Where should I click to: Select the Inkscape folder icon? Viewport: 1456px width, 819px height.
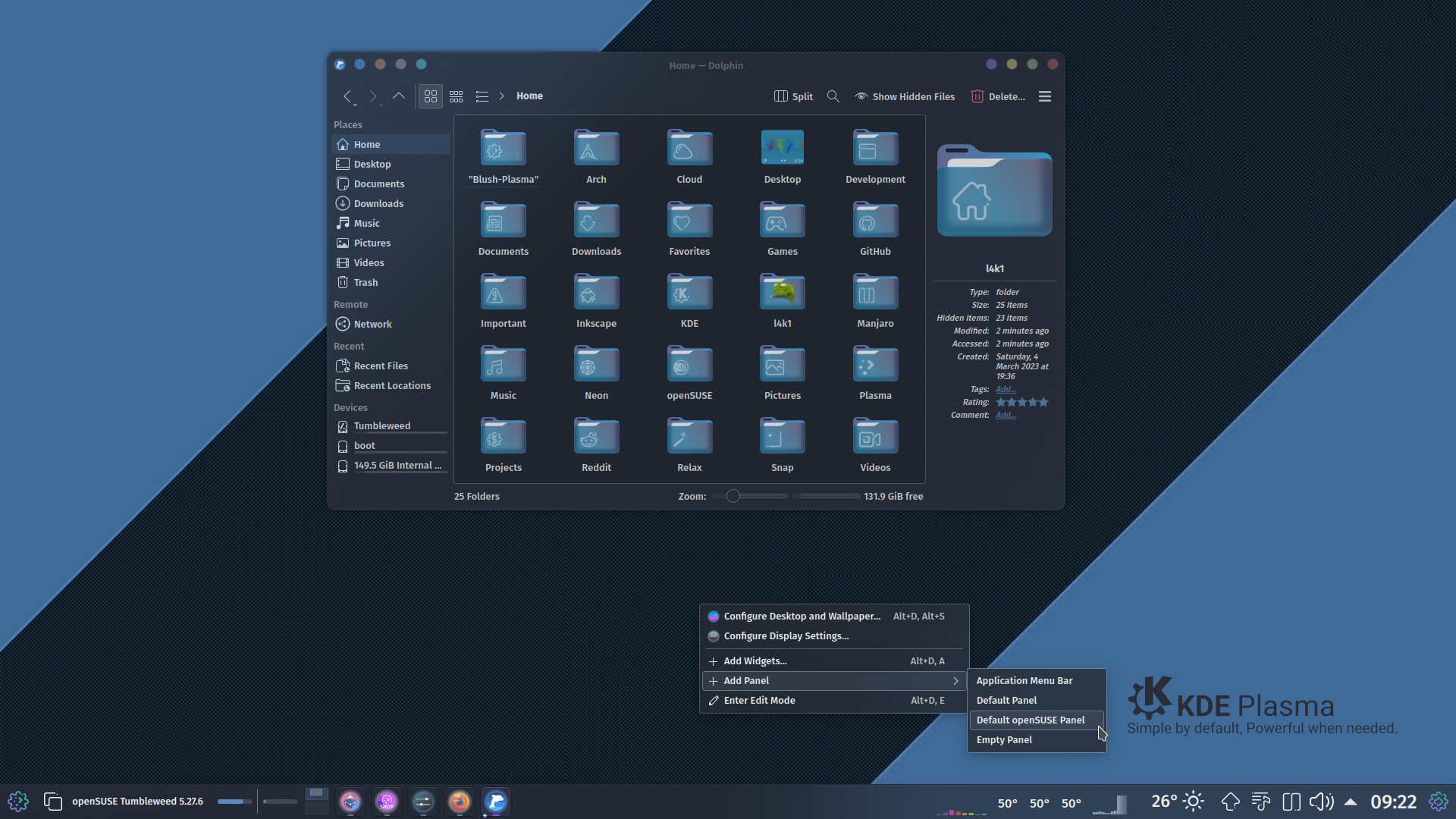click(x=596, y=292)
